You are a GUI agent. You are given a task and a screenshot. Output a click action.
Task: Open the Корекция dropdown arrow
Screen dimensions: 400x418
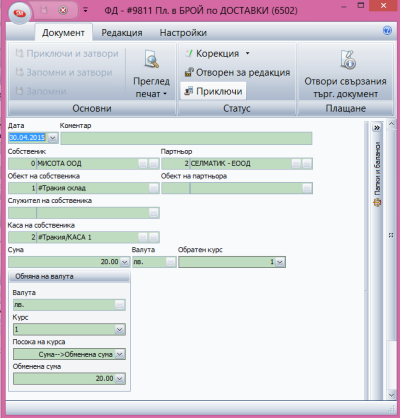pos(247,53)
